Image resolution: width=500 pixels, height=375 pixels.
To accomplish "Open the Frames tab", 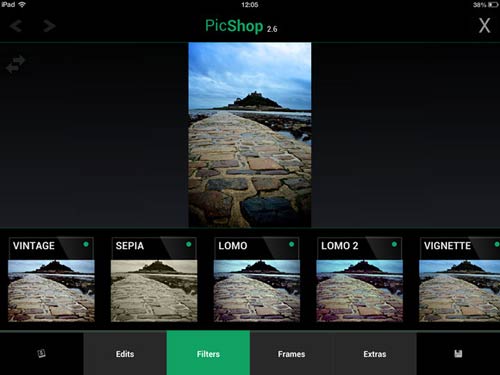I will [x=291, y=354].
